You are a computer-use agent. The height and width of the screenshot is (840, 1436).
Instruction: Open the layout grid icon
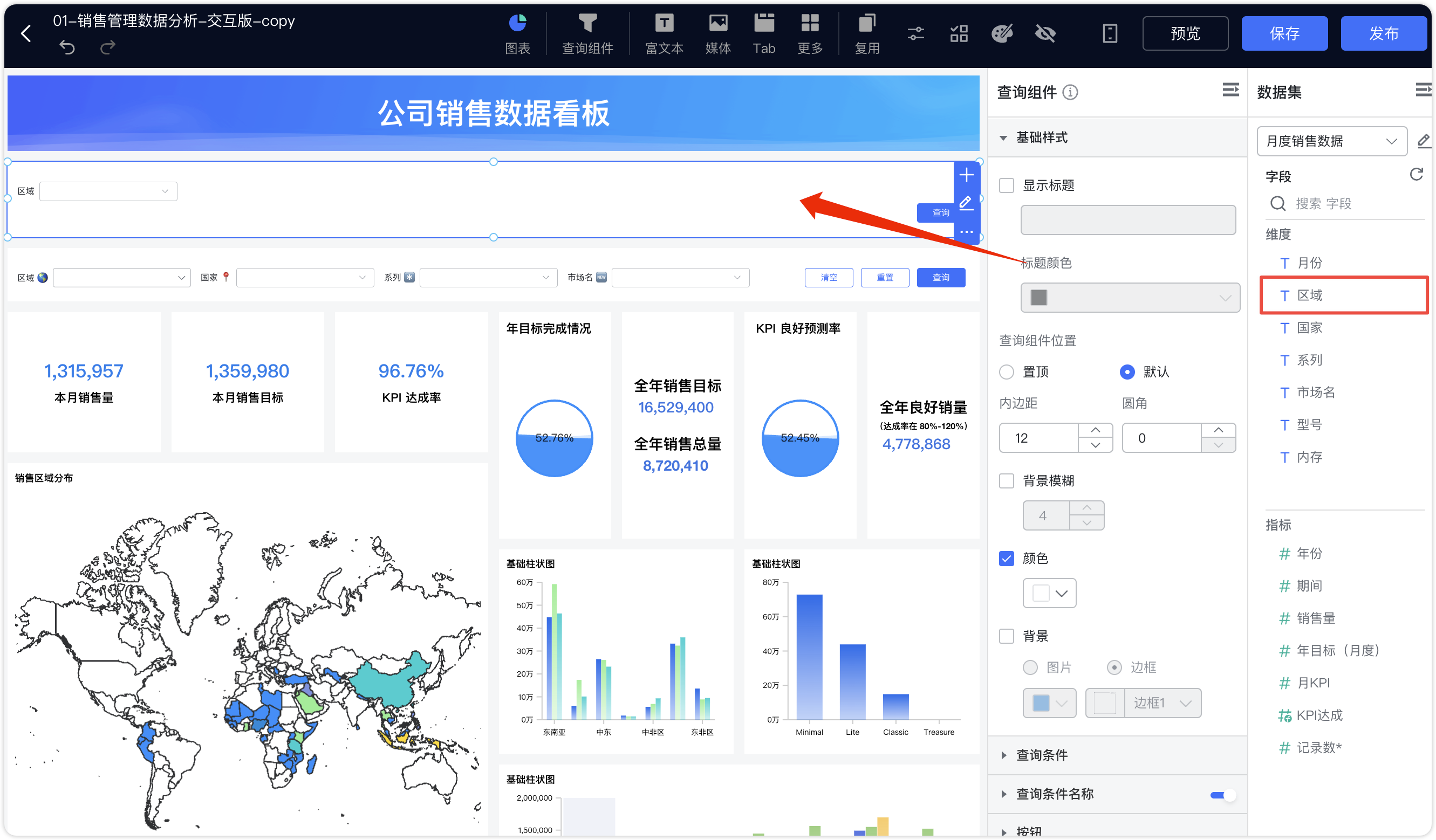[x=959, y=33]
